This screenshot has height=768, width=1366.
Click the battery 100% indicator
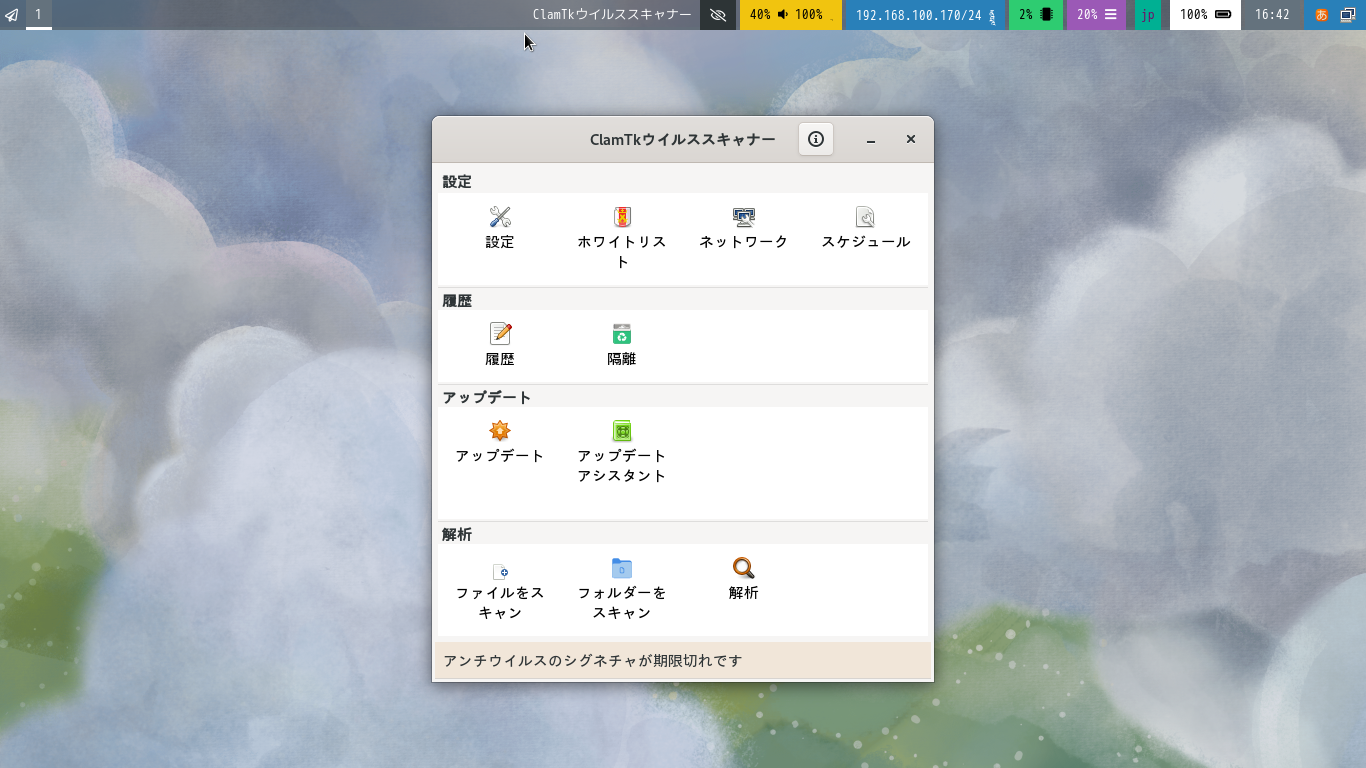click(x=1205, y=15)
